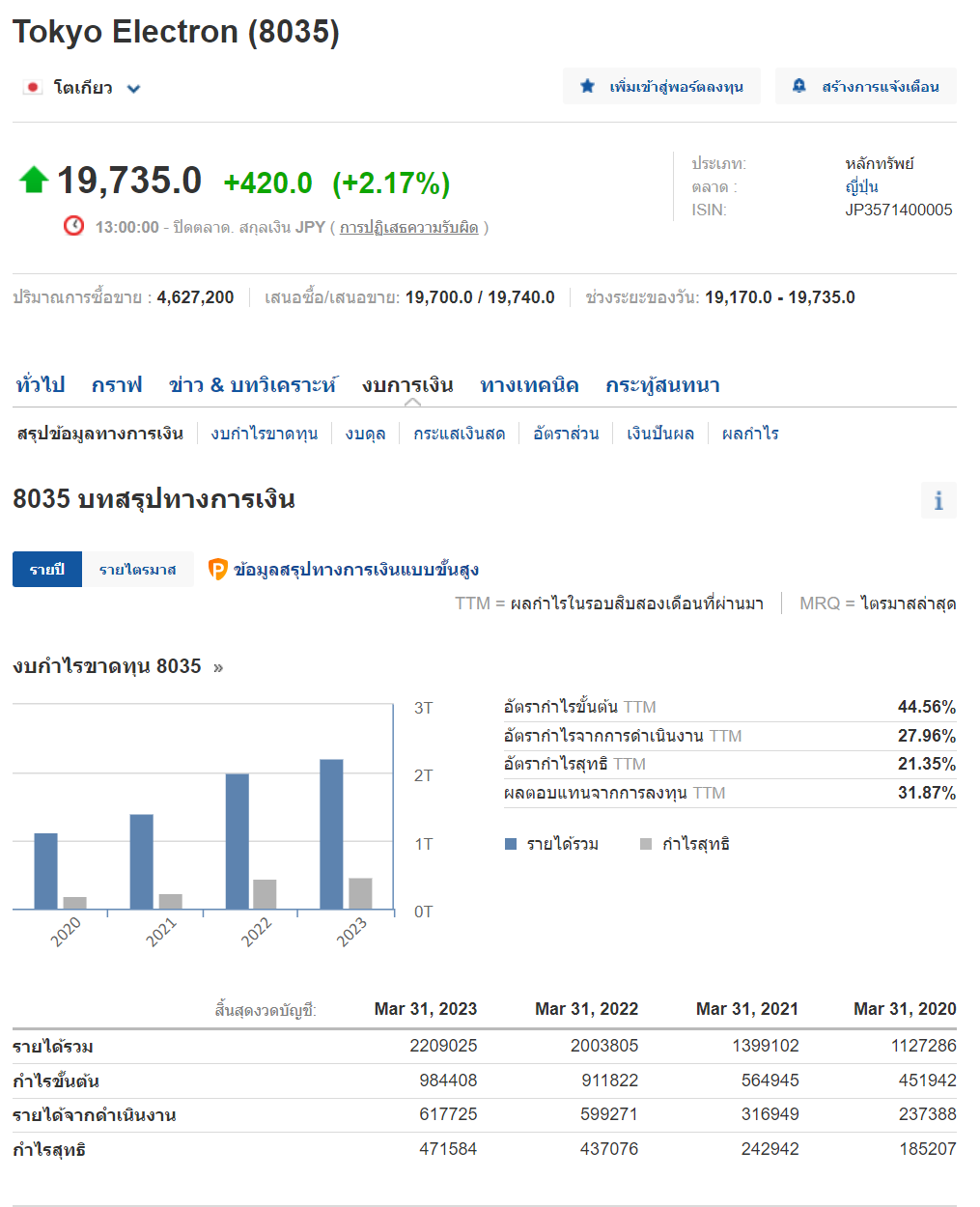Screen dimensions: 980x1207
Task: Select the รายปี annual view toggle
Action: tap(47, 570)
